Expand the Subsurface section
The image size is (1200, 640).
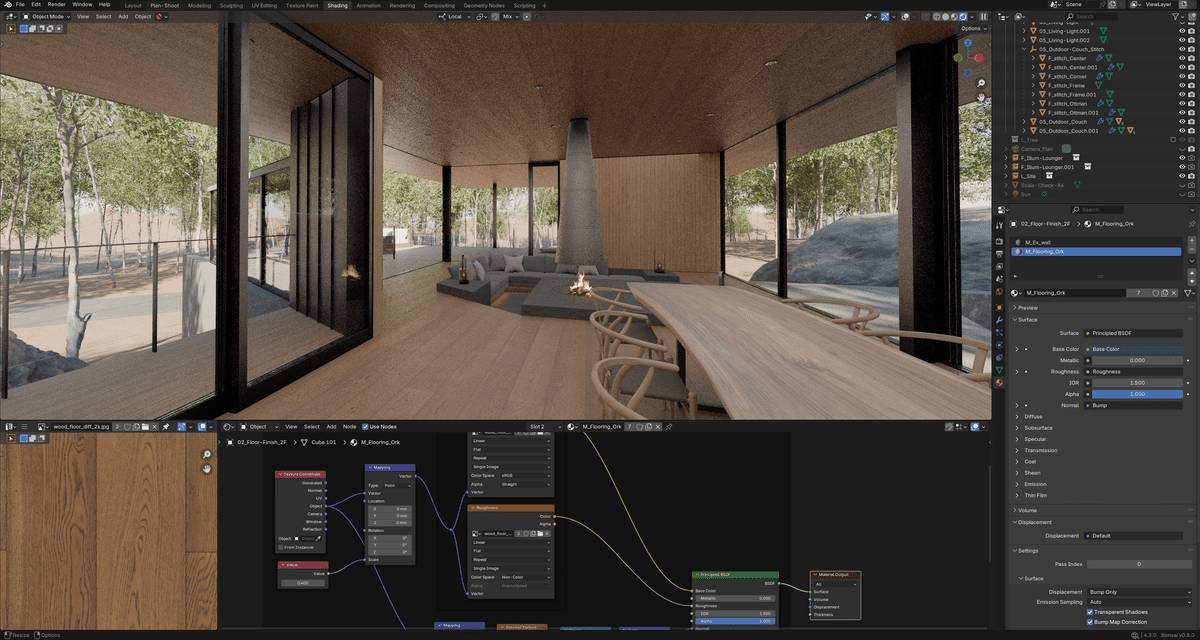tap(1040, 426)
